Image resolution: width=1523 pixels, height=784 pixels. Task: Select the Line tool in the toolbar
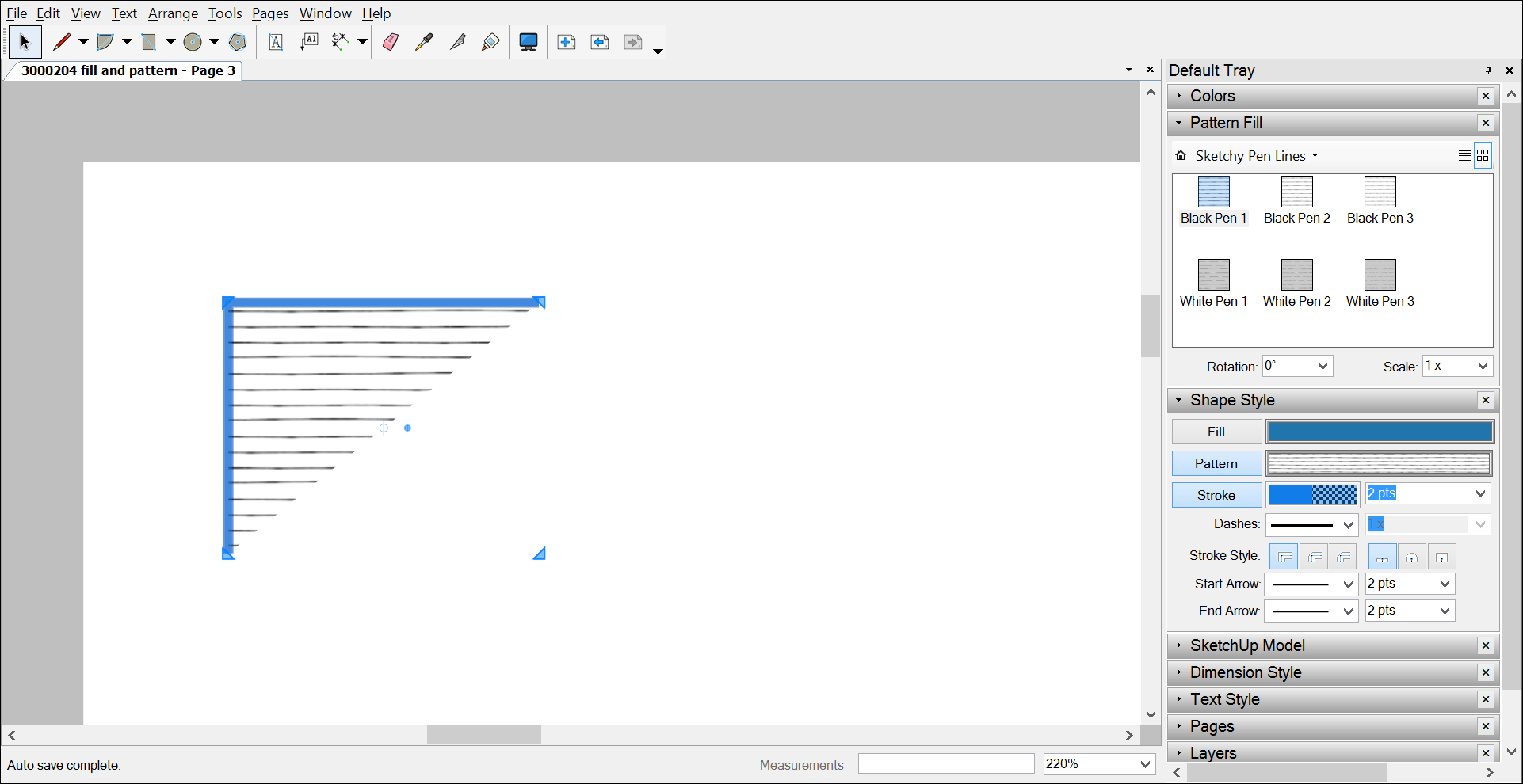tap(62, 41)
